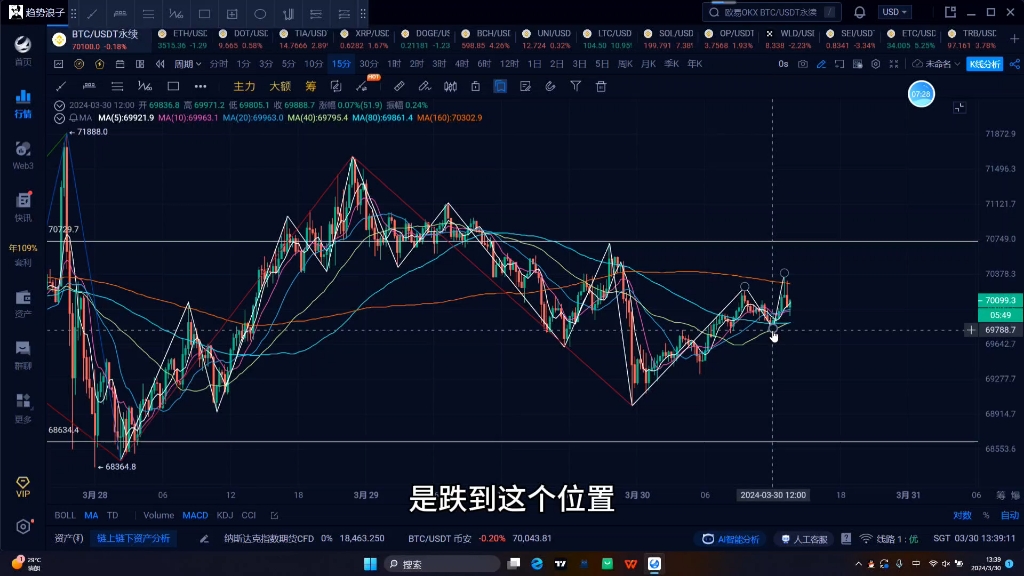Select the trend line drawing tool in second toolbar
Viewport: 1024px width, 576px height.
point(61,86)
